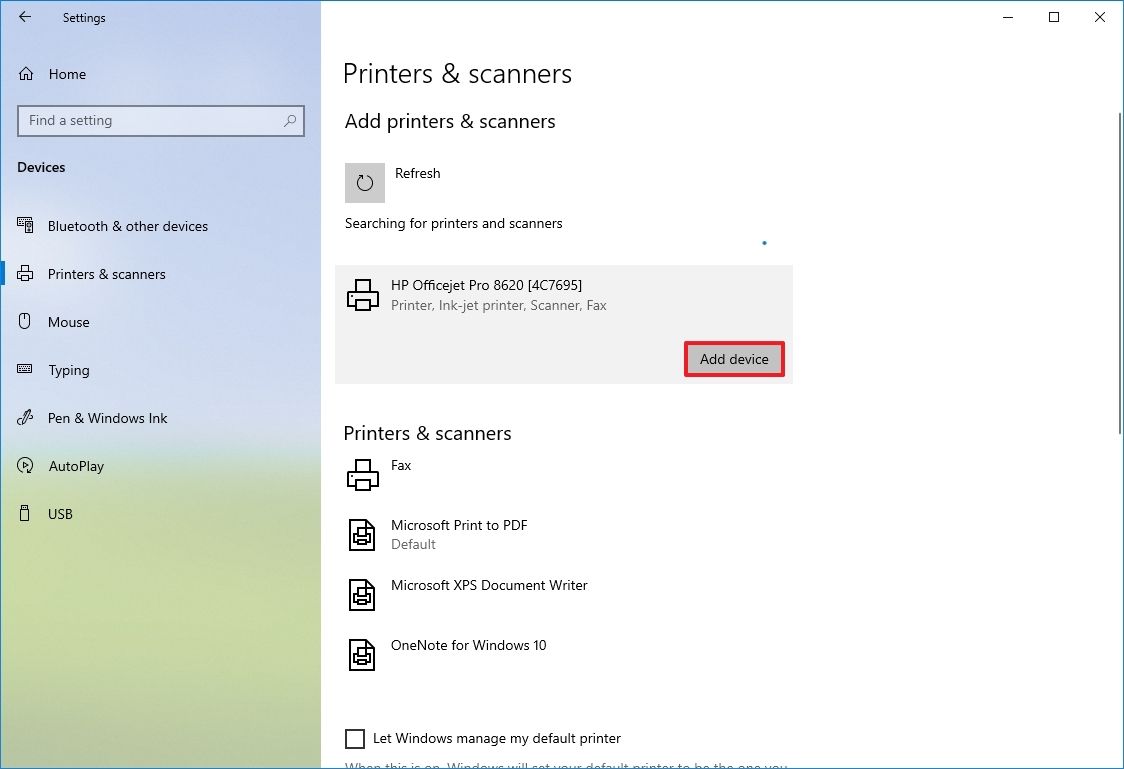Screen dimensions: 1124x769
Task: Enable 'Let Windows manage my default printer'
Action: point(355,738)
